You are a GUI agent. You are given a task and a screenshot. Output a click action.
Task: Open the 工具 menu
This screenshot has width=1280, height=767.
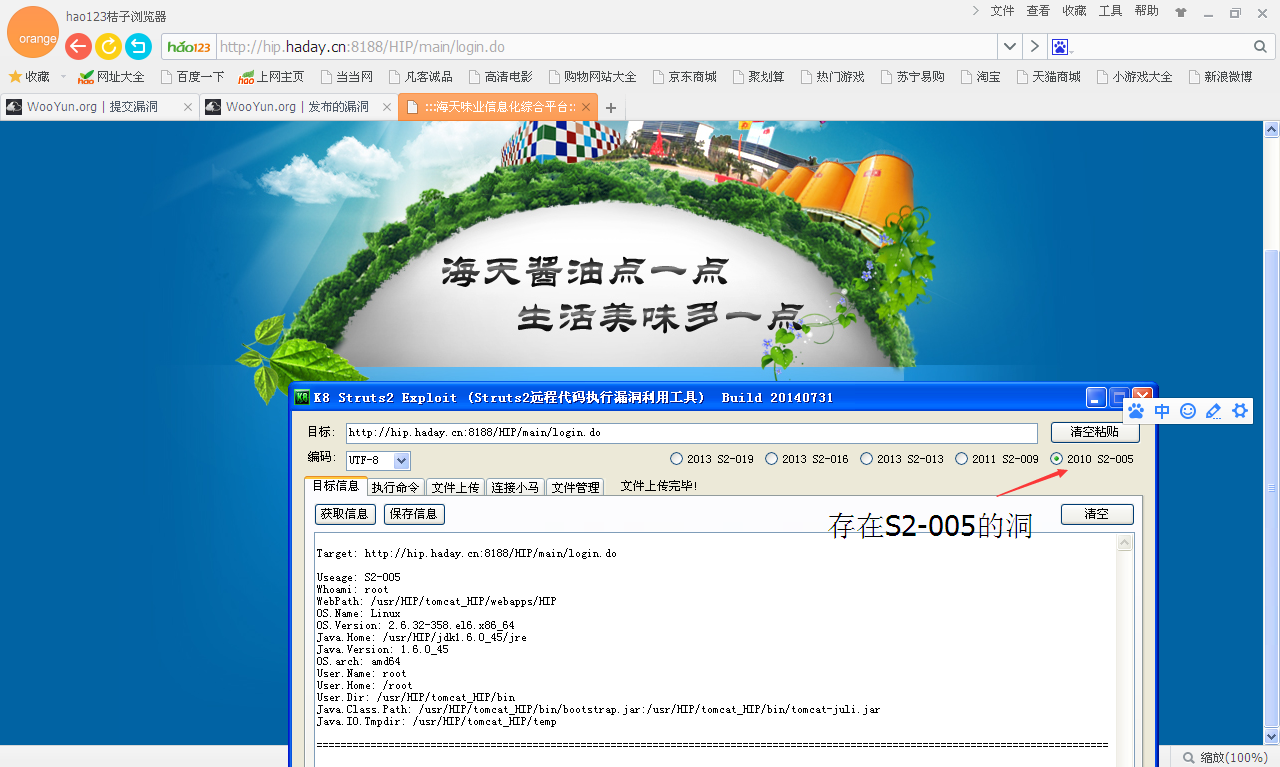point(1110,11)
